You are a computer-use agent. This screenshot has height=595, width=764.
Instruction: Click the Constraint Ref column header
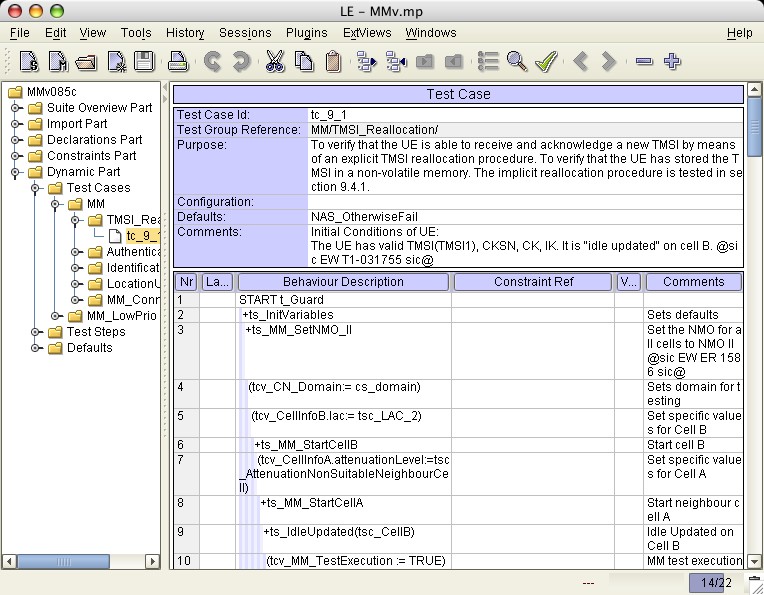click(x=534, y=282)
